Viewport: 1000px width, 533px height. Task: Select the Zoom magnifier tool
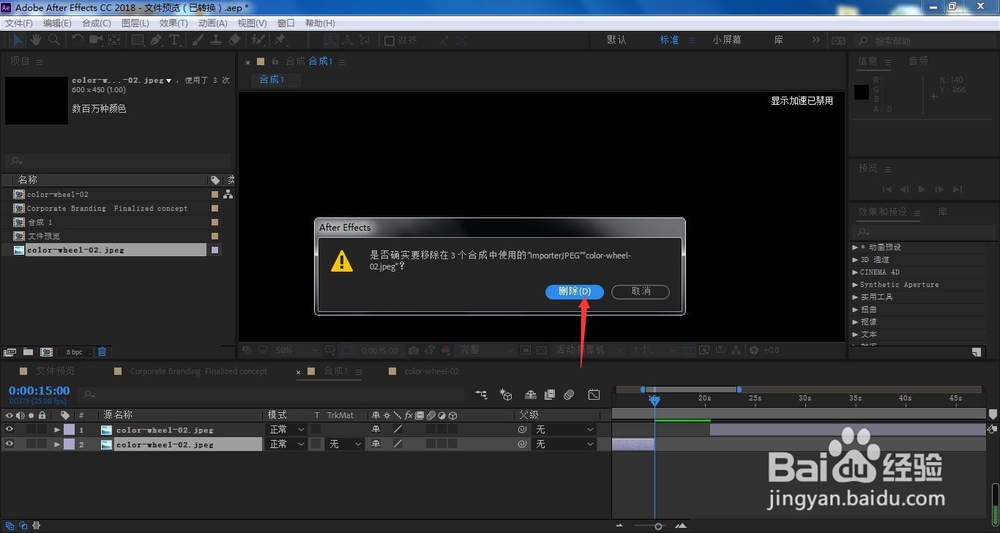54,40
